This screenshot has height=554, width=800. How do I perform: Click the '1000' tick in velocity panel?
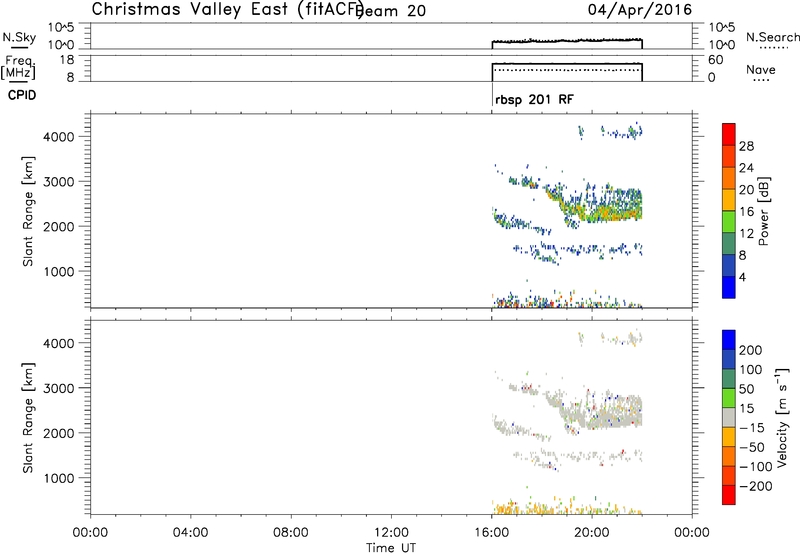pyautogui.click(x=58, y=478)
